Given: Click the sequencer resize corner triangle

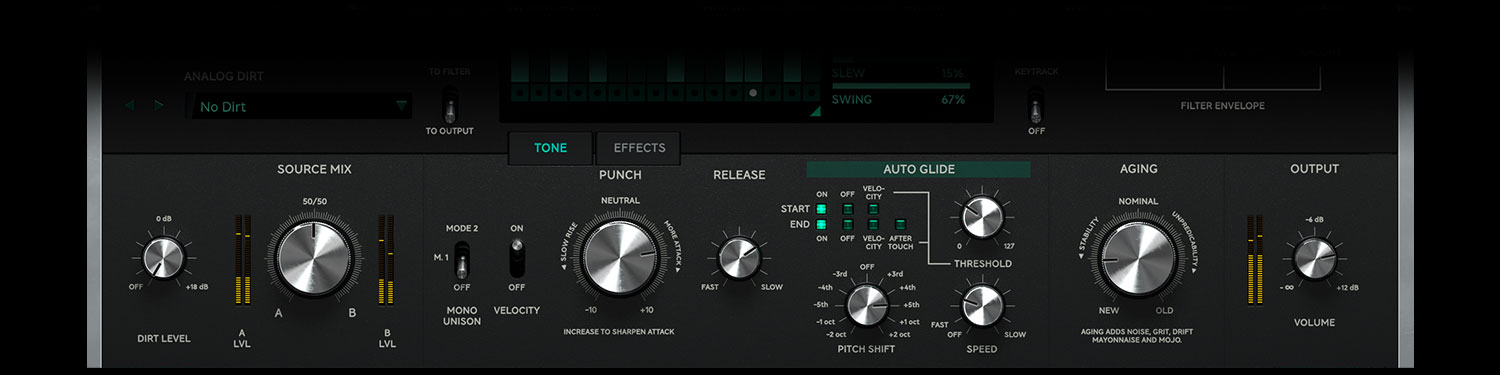Looking at the screenshot, I should (815, 112).
